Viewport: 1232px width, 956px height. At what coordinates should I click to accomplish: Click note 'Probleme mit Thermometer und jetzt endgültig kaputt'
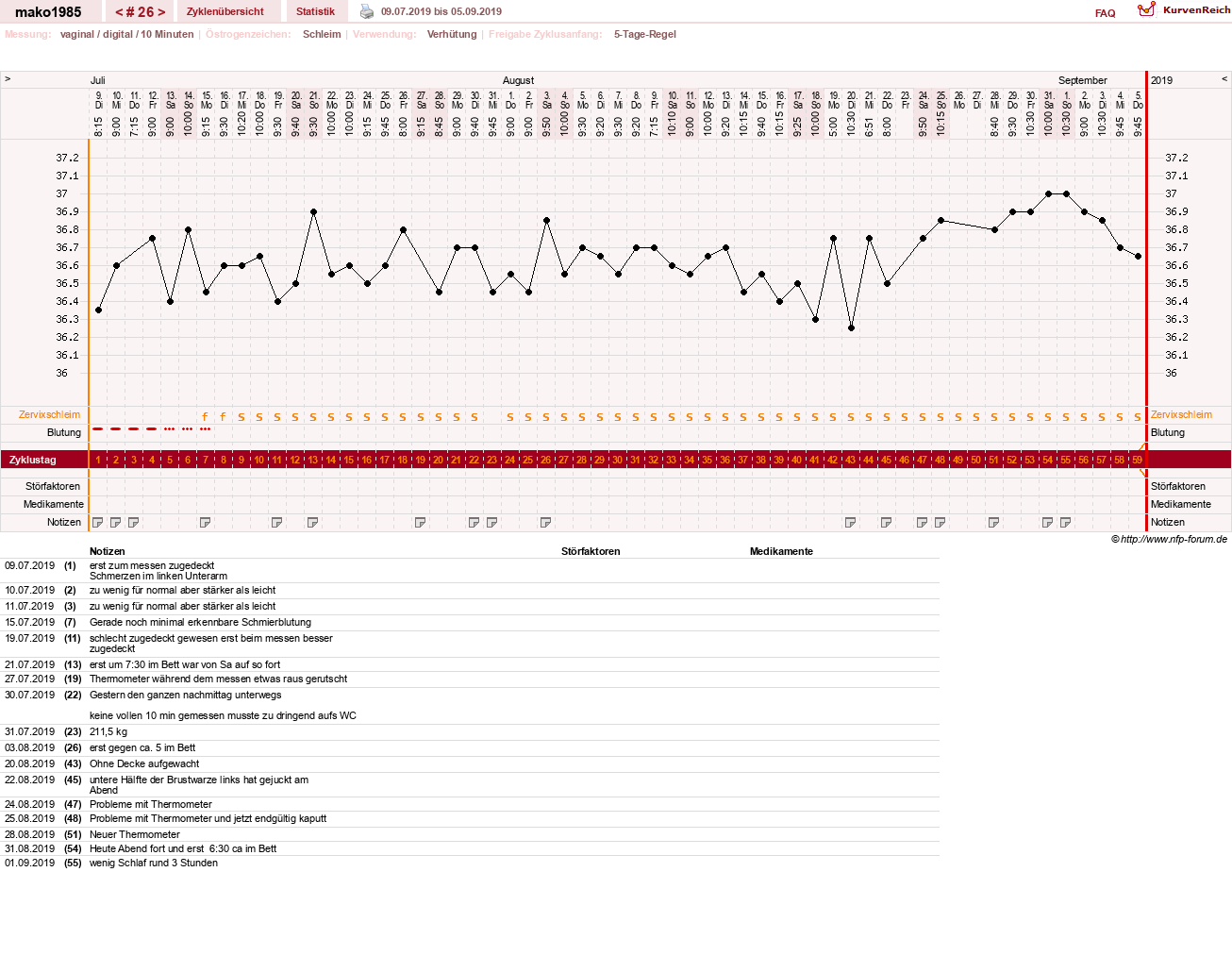pyautogui.click(x=208, y=818)
